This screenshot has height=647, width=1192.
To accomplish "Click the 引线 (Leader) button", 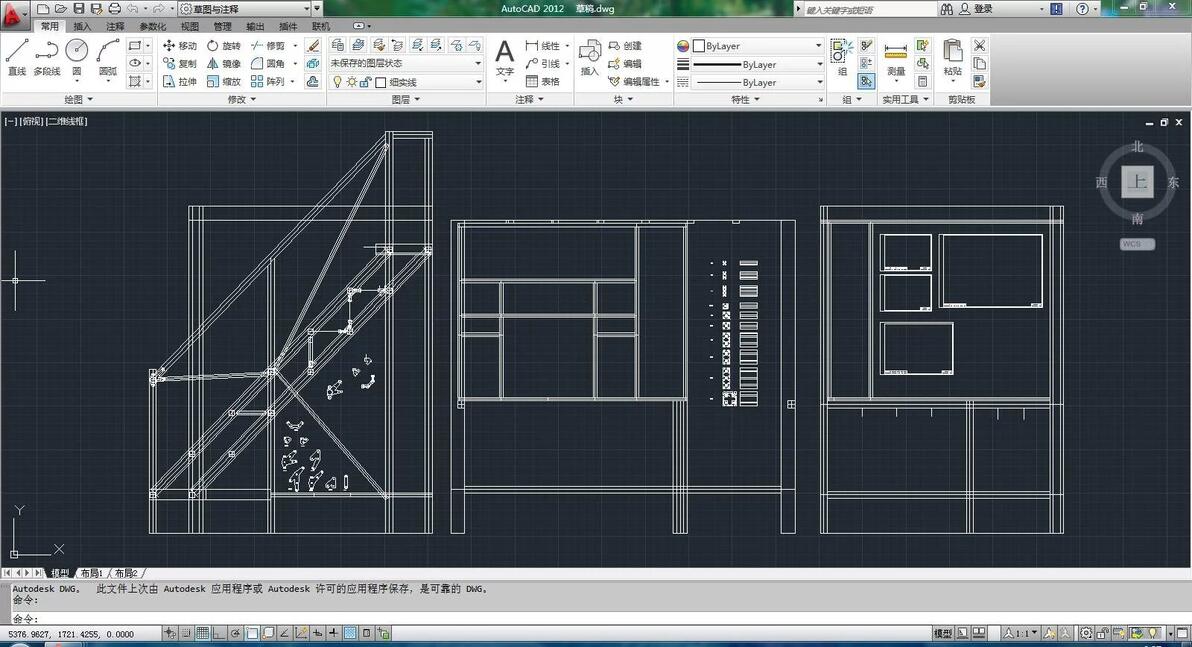I will 543,64.
